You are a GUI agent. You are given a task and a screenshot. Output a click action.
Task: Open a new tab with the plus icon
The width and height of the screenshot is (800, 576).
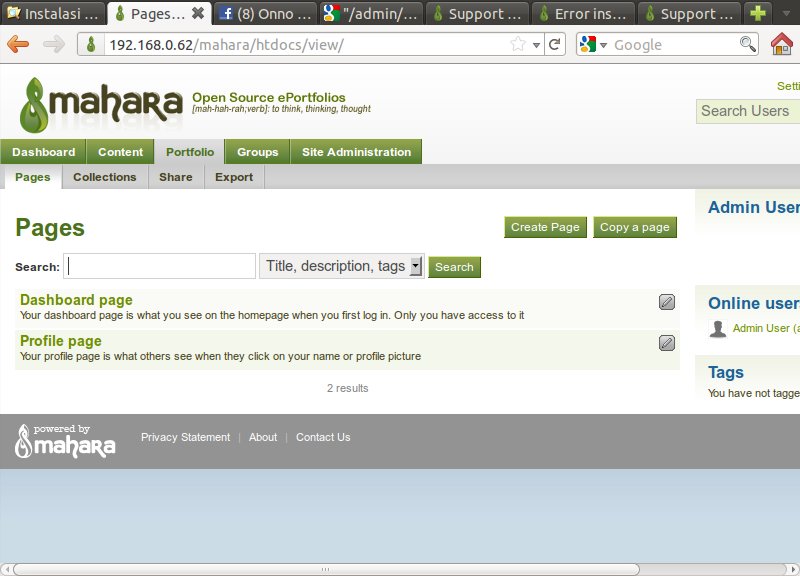pyautogui.click(x=758, y=13)
